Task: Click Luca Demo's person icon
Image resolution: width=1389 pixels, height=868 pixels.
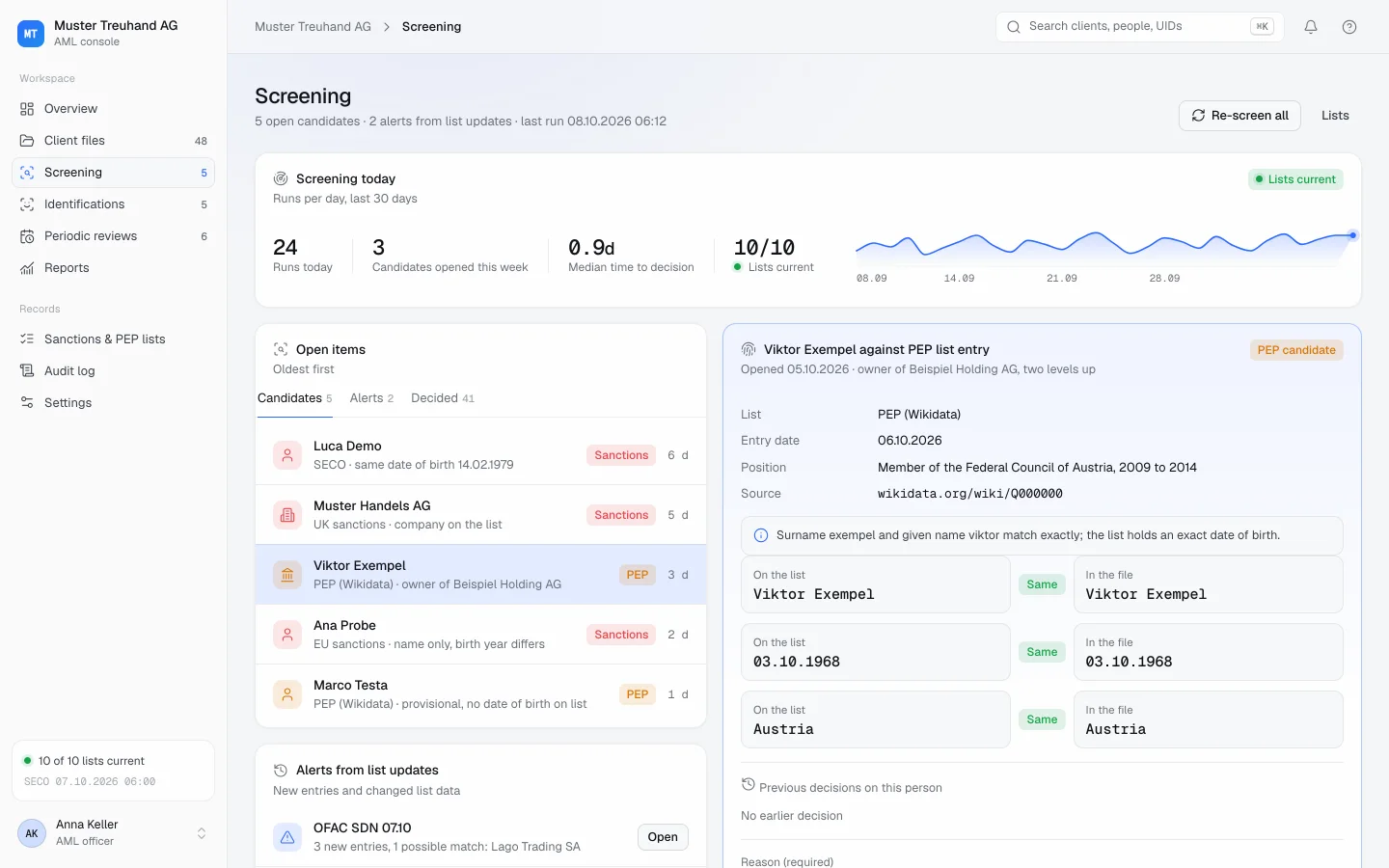Action: tap(287, 455)
